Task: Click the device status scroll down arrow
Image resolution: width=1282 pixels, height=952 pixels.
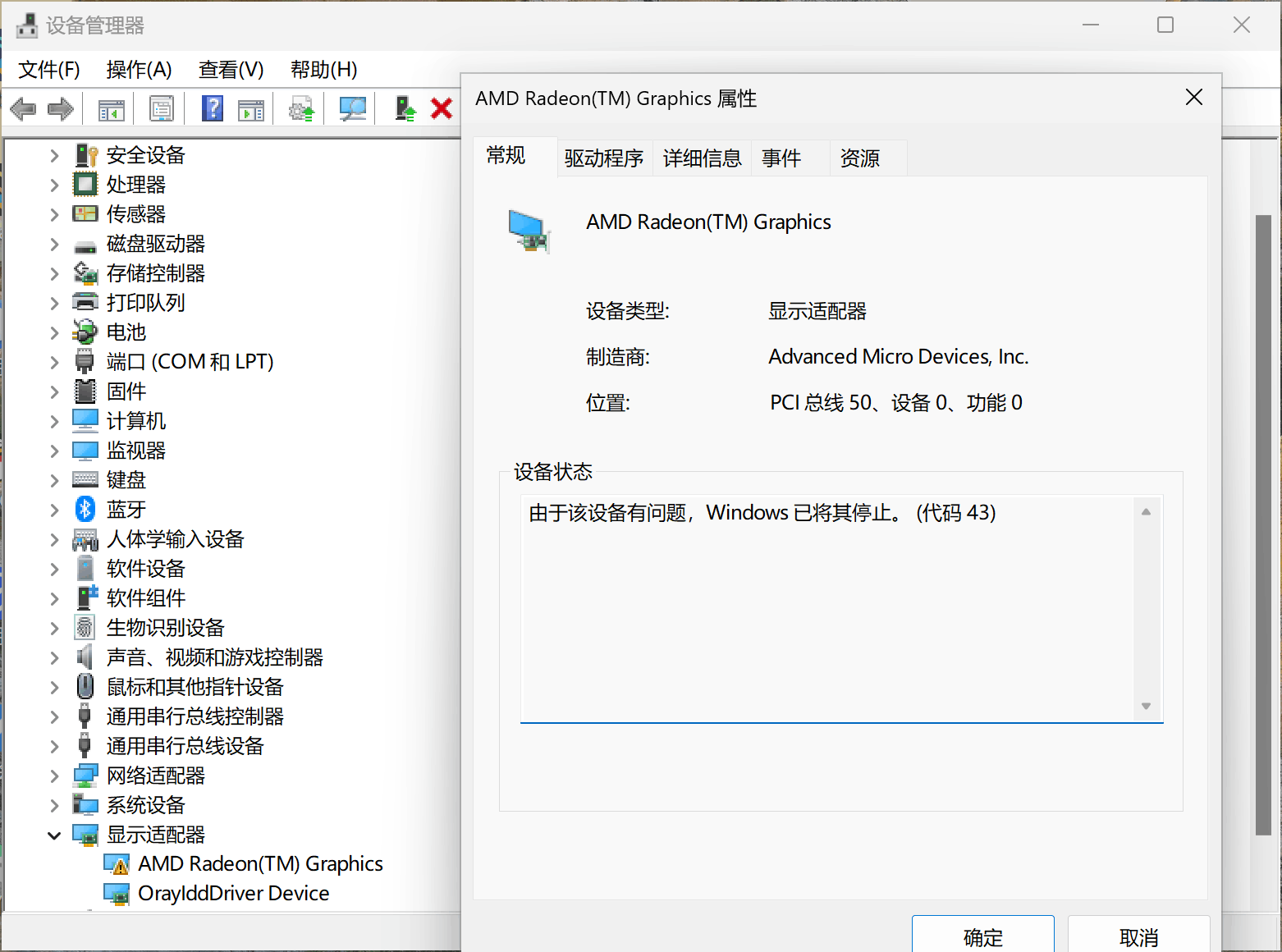Action: coord(1147,706)
